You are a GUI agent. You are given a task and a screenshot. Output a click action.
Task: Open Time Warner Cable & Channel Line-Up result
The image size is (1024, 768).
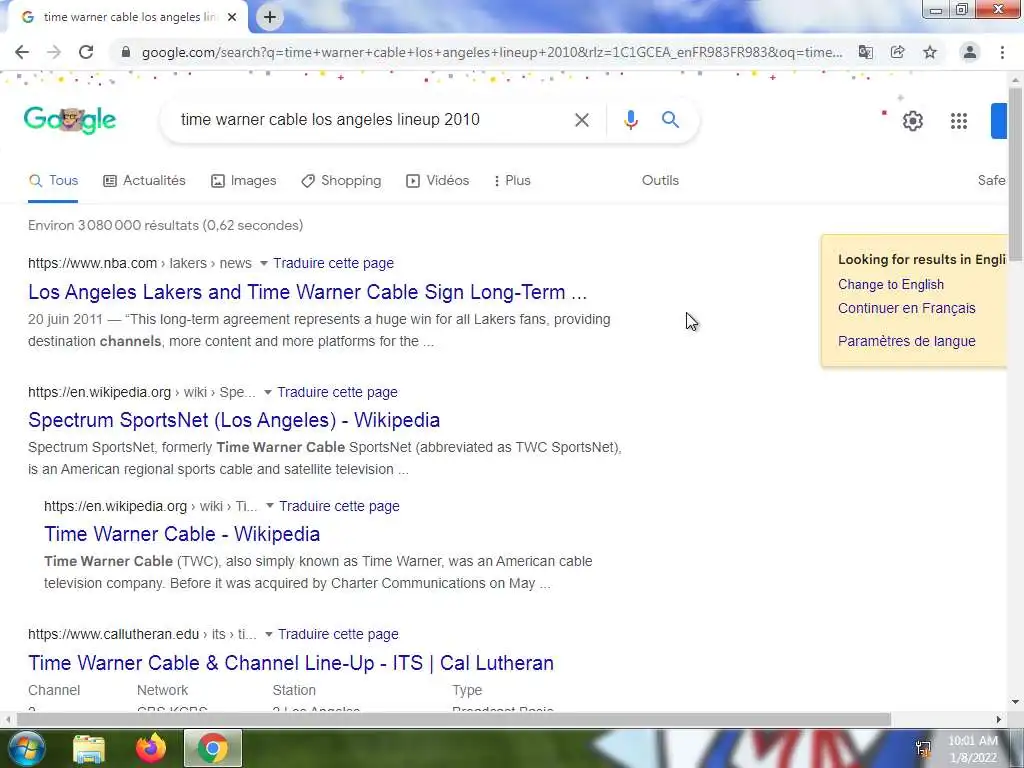291,663
